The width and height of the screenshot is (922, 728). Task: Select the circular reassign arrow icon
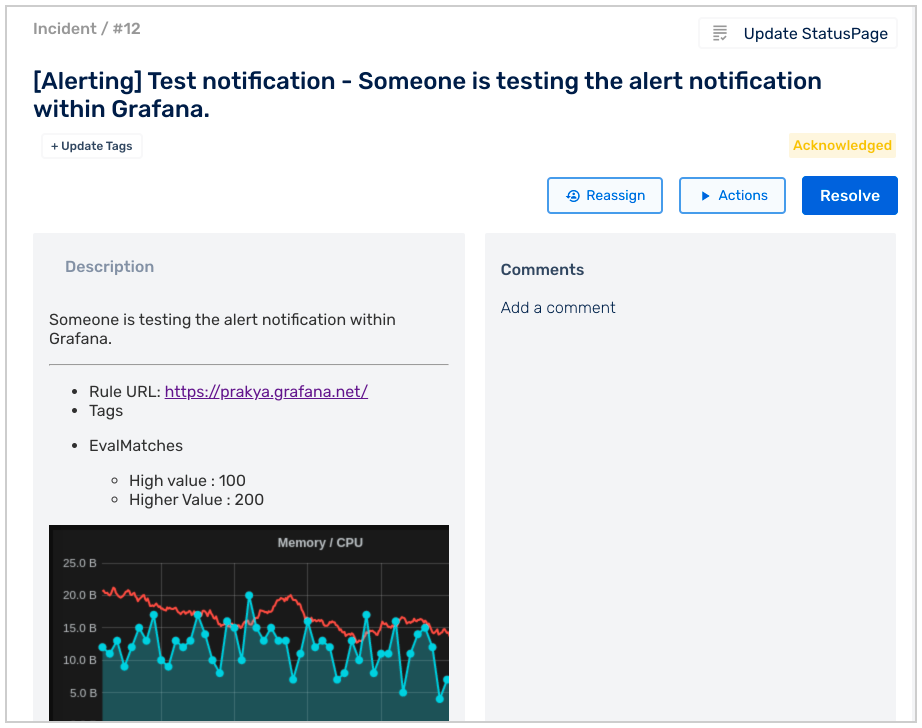pyautogui.click(x=573, y=195)
